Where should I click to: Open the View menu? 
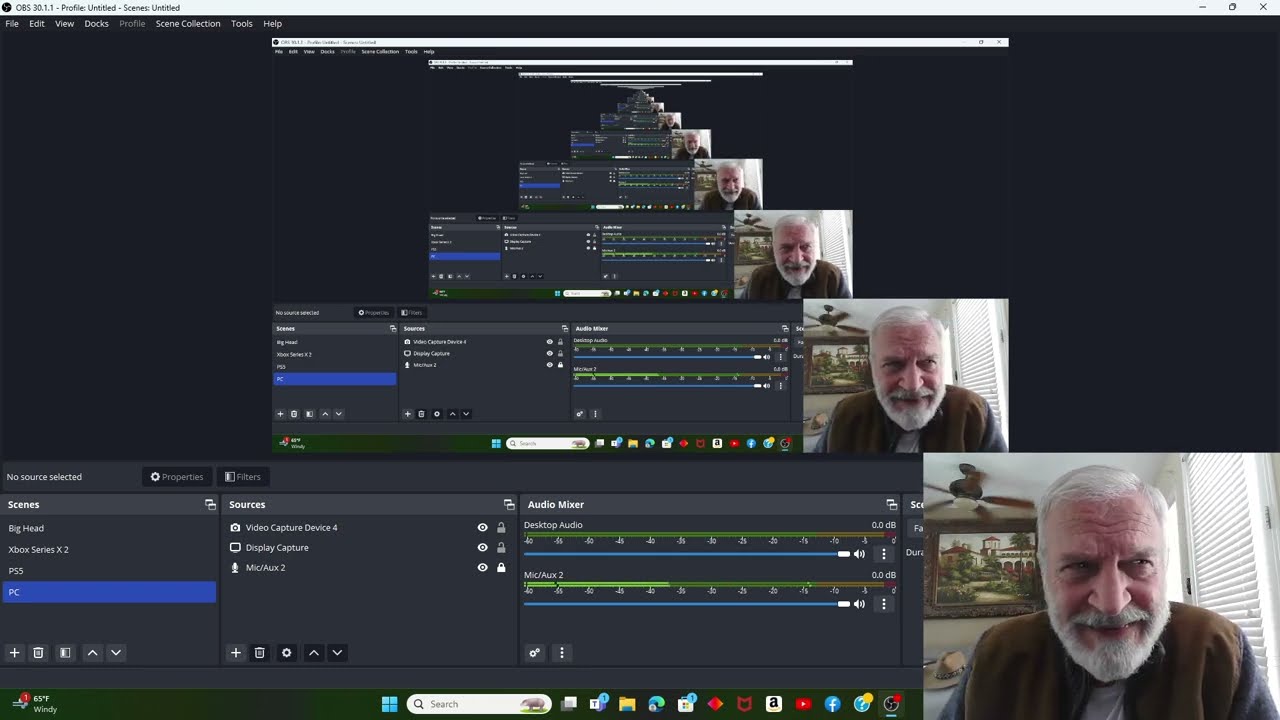point(64,23)
